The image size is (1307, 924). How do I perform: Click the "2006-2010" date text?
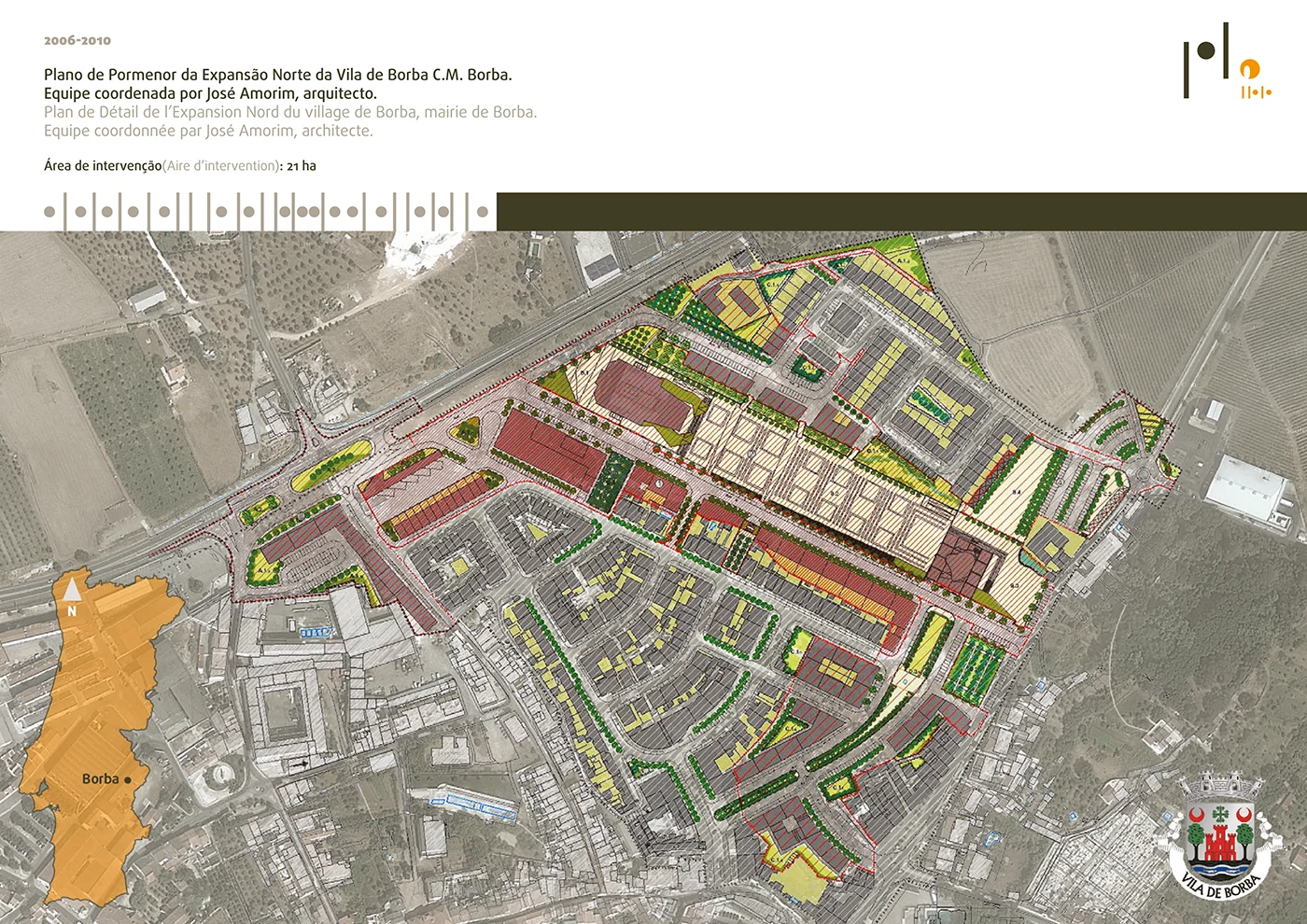[x=77, y=40]
